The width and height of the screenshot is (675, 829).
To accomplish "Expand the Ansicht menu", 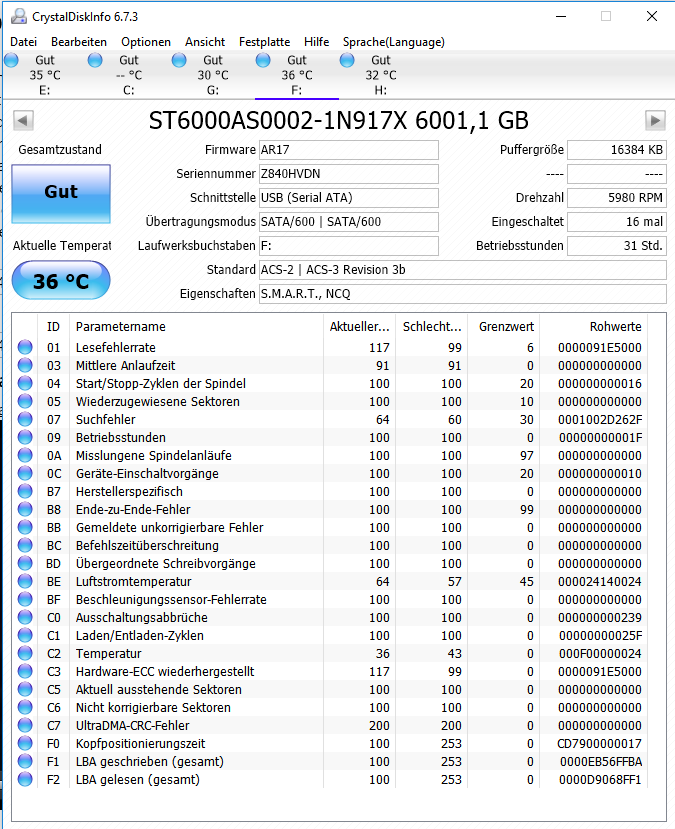I will click(205, 42).
